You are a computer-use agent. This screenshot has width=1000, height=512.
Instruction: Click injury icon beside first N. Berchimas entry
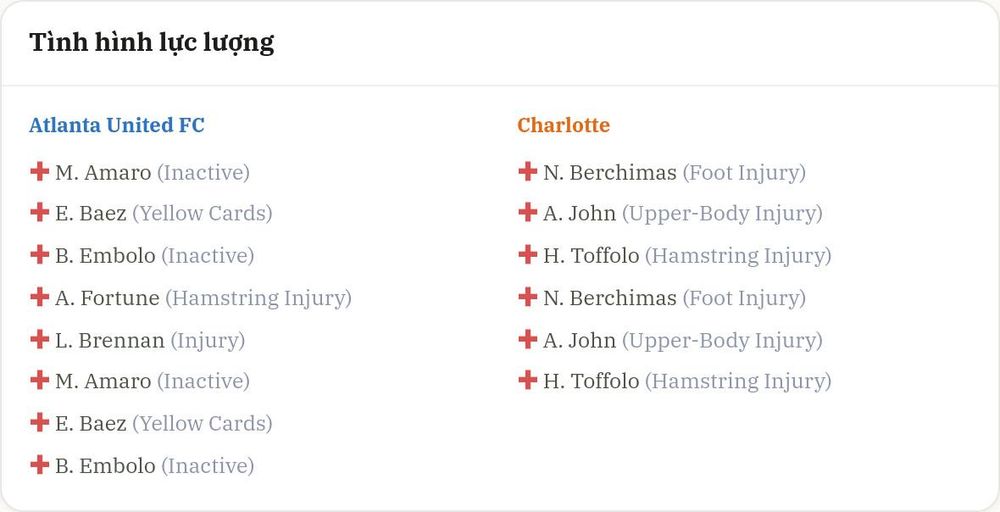[x=527, y=172]
